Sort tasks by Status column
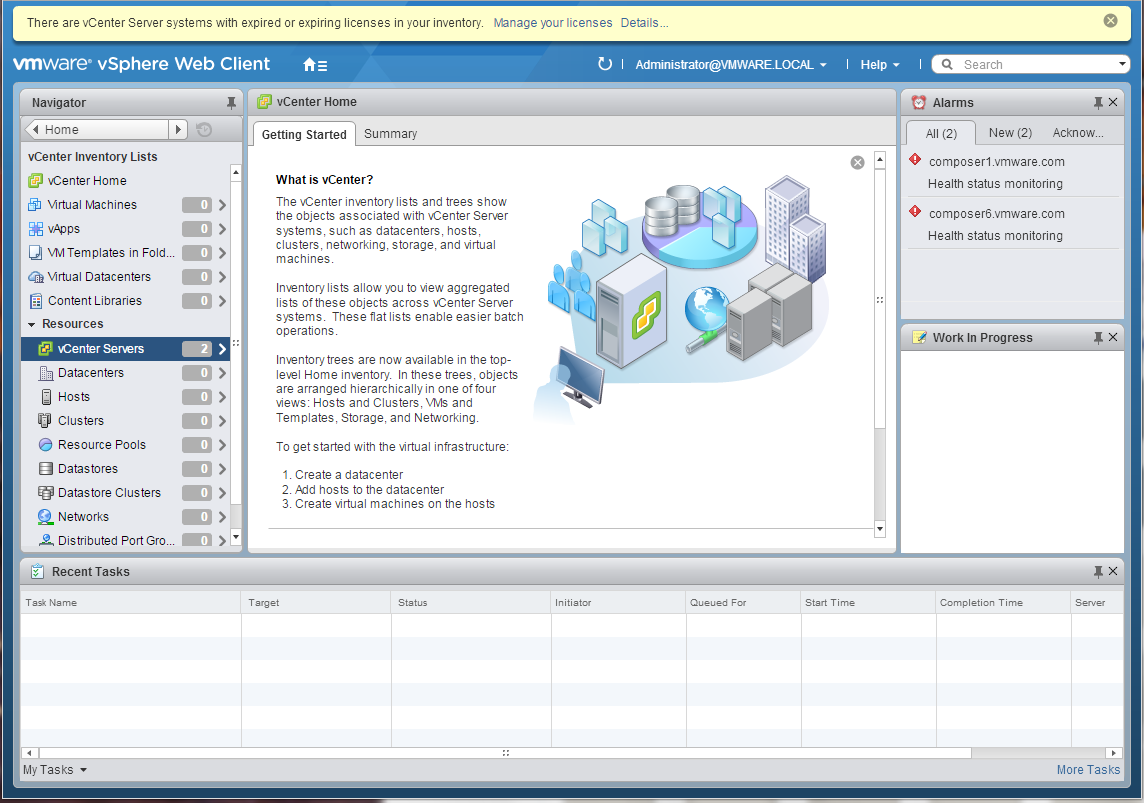The height and width of the screenshot is (803, 1144). tap(471, 602)
